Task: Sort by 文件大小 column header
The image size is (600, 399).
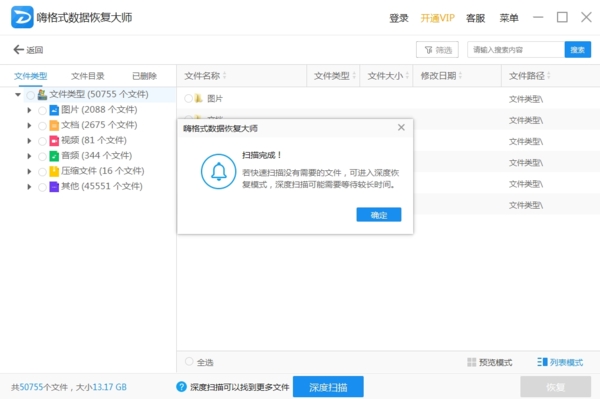Action: coord(386,76)
